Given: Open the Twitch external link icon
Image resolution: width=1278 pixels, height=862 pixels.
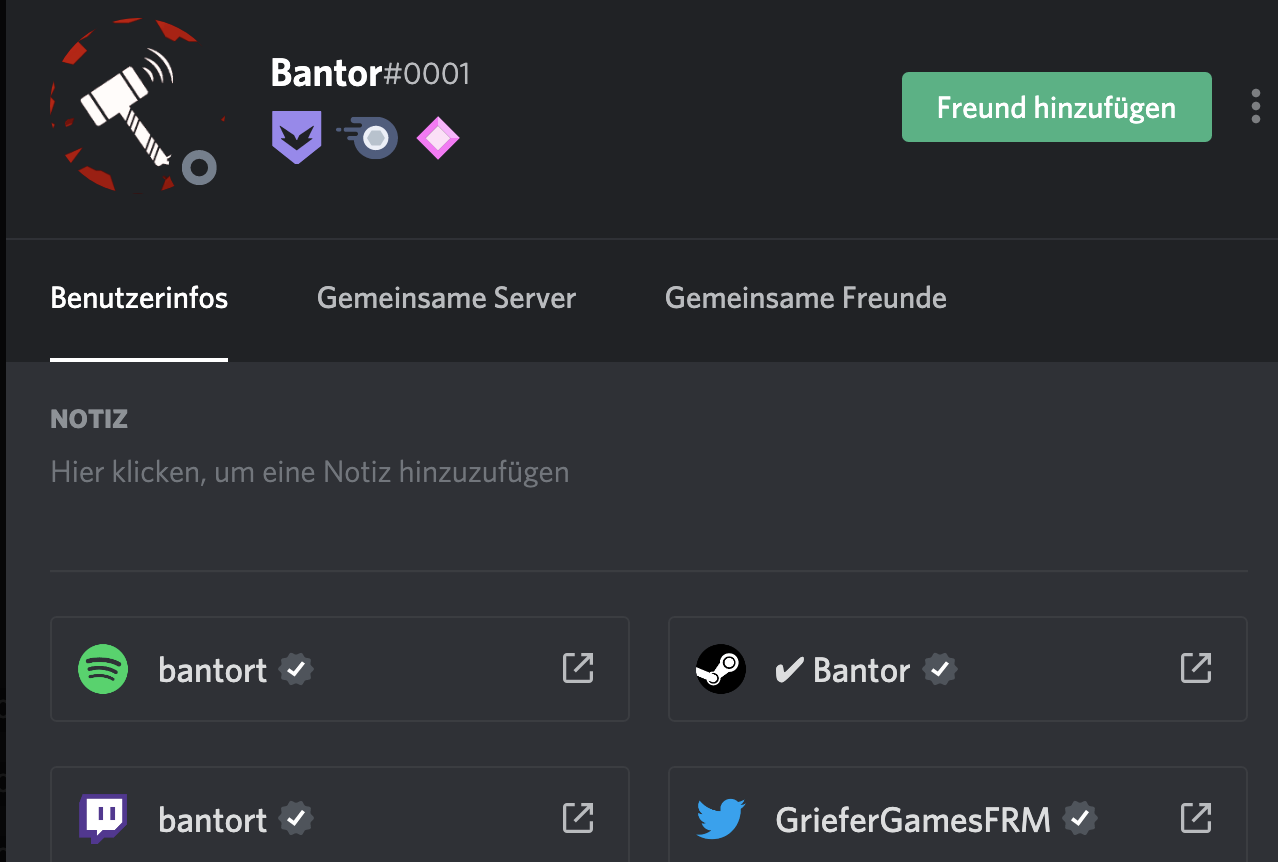Looking at the screenshot, I should (x=578, y=818).
